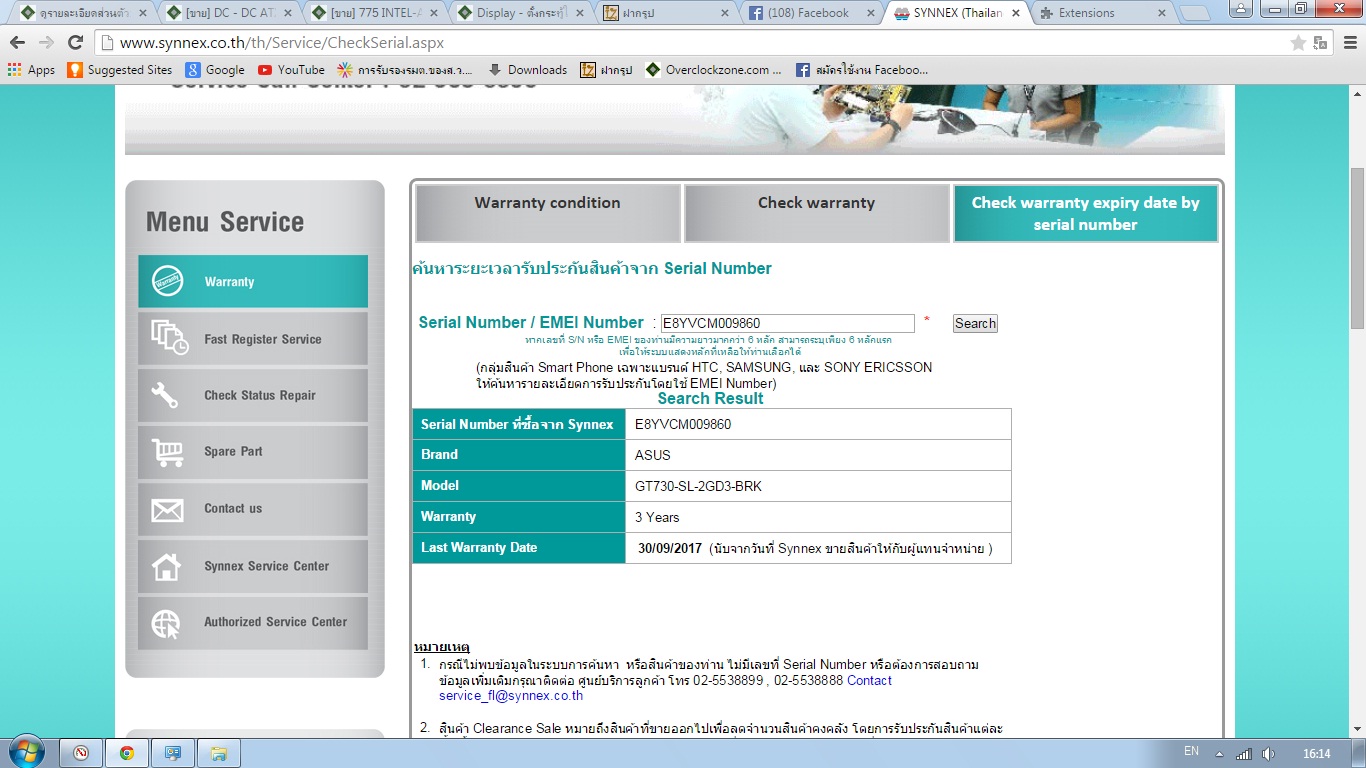
Task: Switch to the DC - DC AT browser tab
Action: (229, 13)
